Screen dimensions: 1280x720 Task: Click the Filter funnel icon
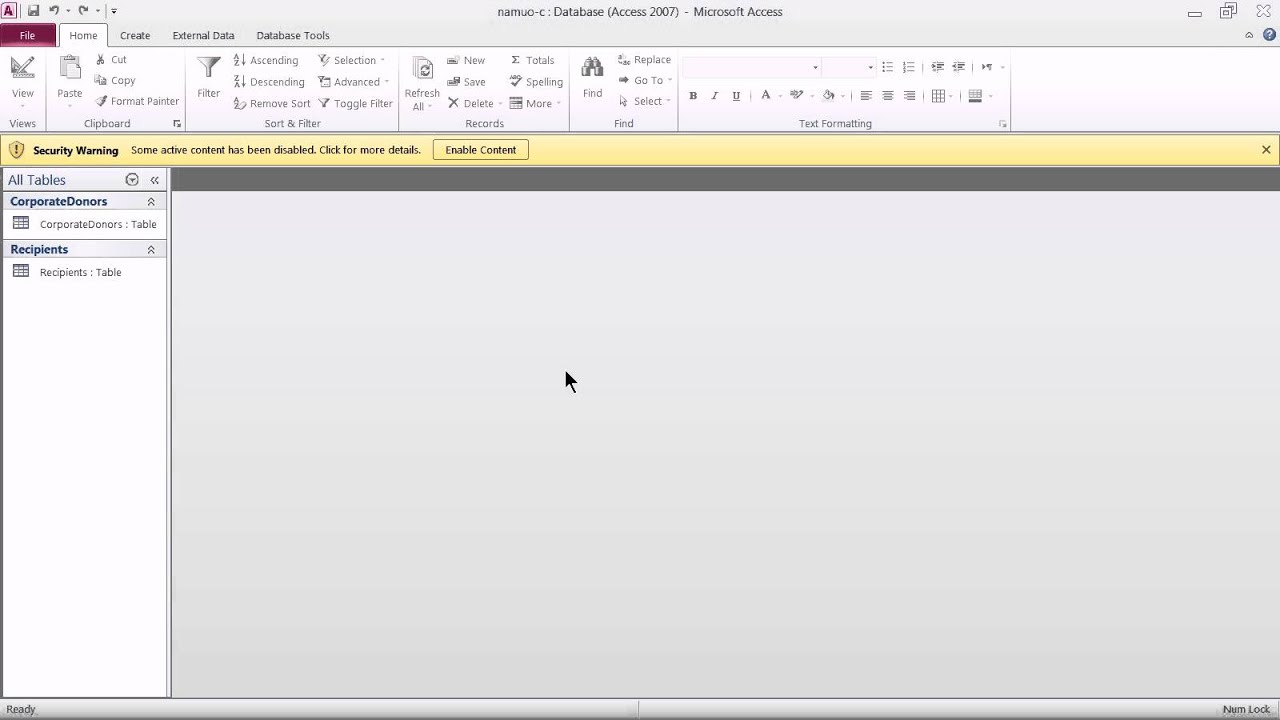click(208, 68)
